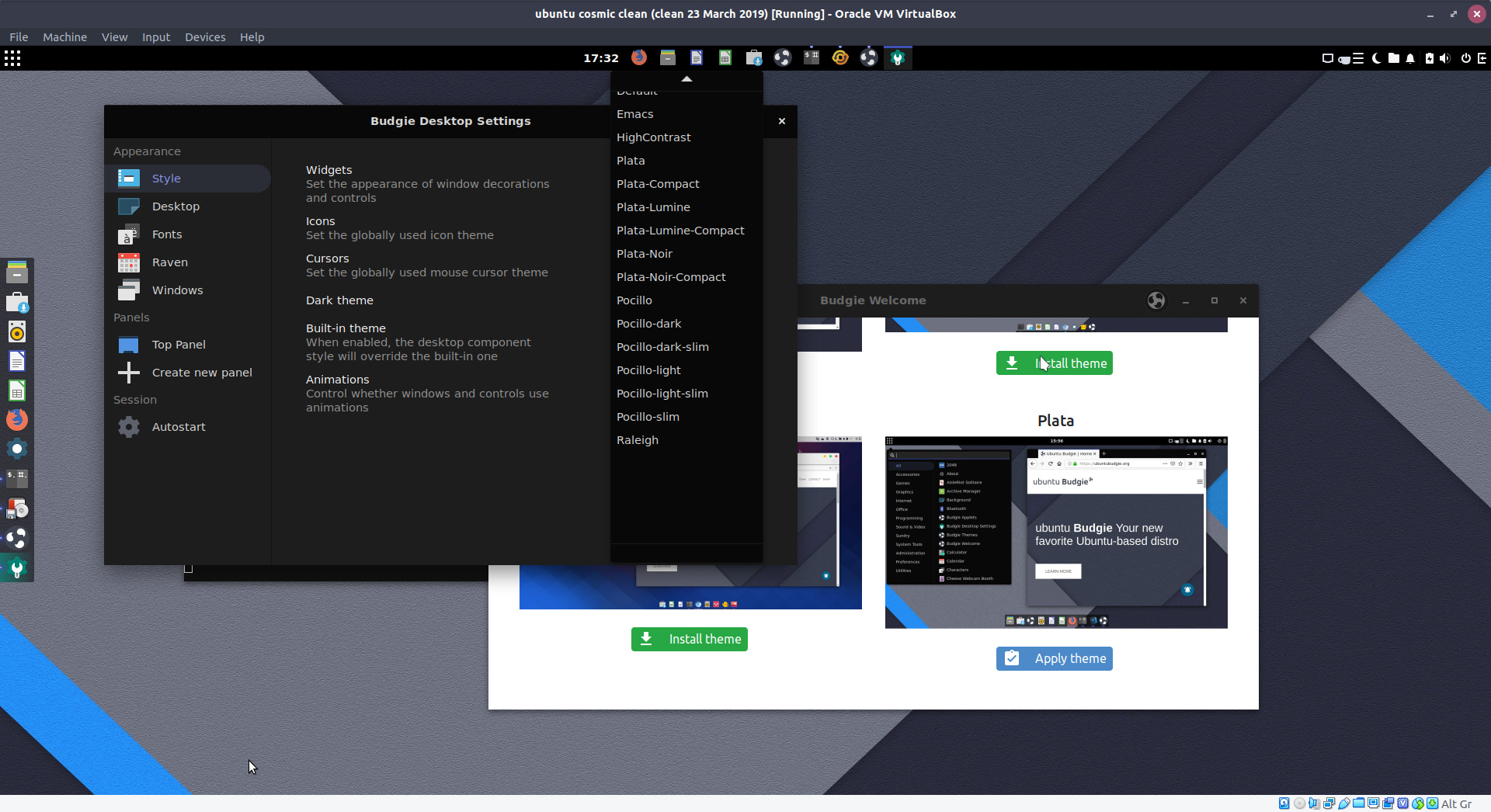This screenshot has height=812, width=1491.
Task: Click the Budgie Desktop Settings wrench icon
Action: [x=897, y=57]
